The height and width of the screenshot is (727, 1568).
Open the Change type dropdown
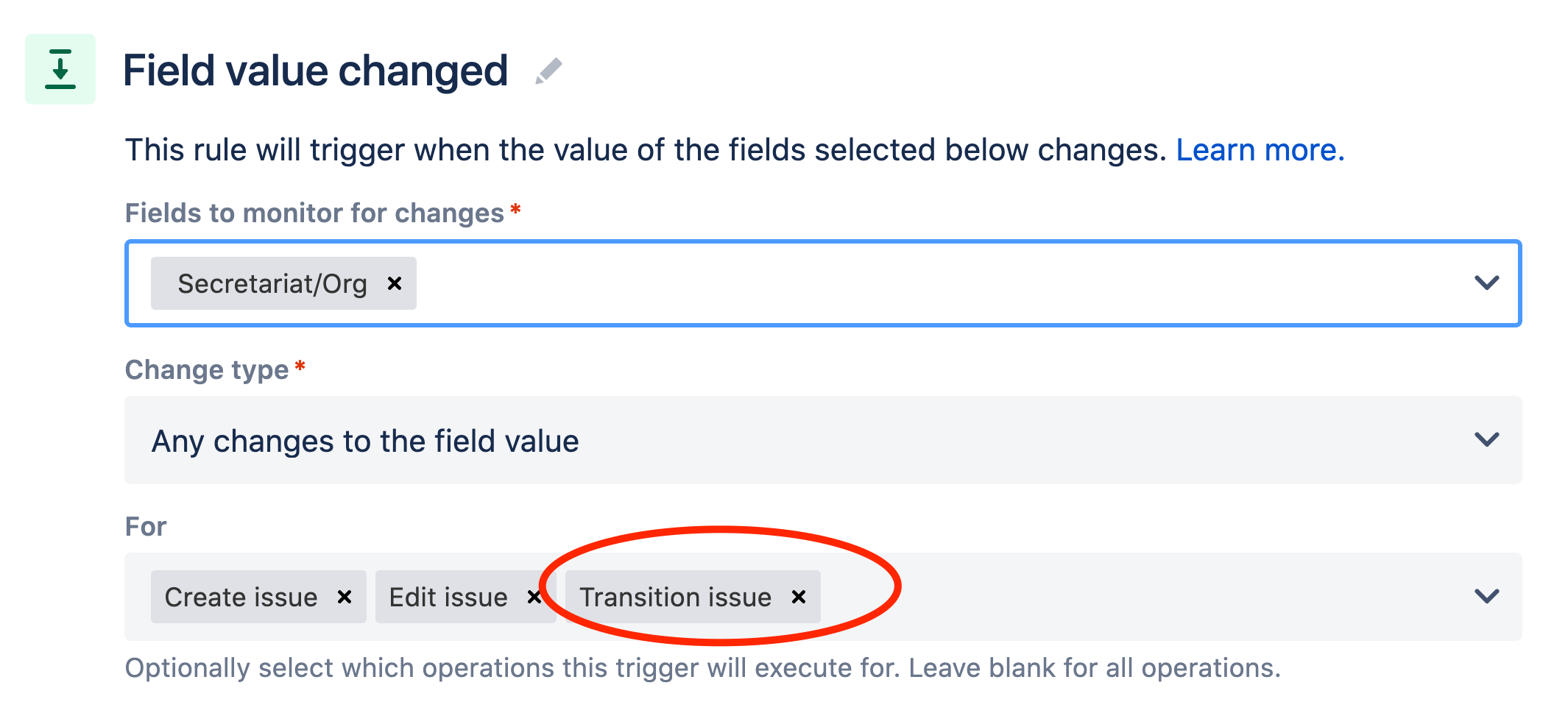[1487, 440]
